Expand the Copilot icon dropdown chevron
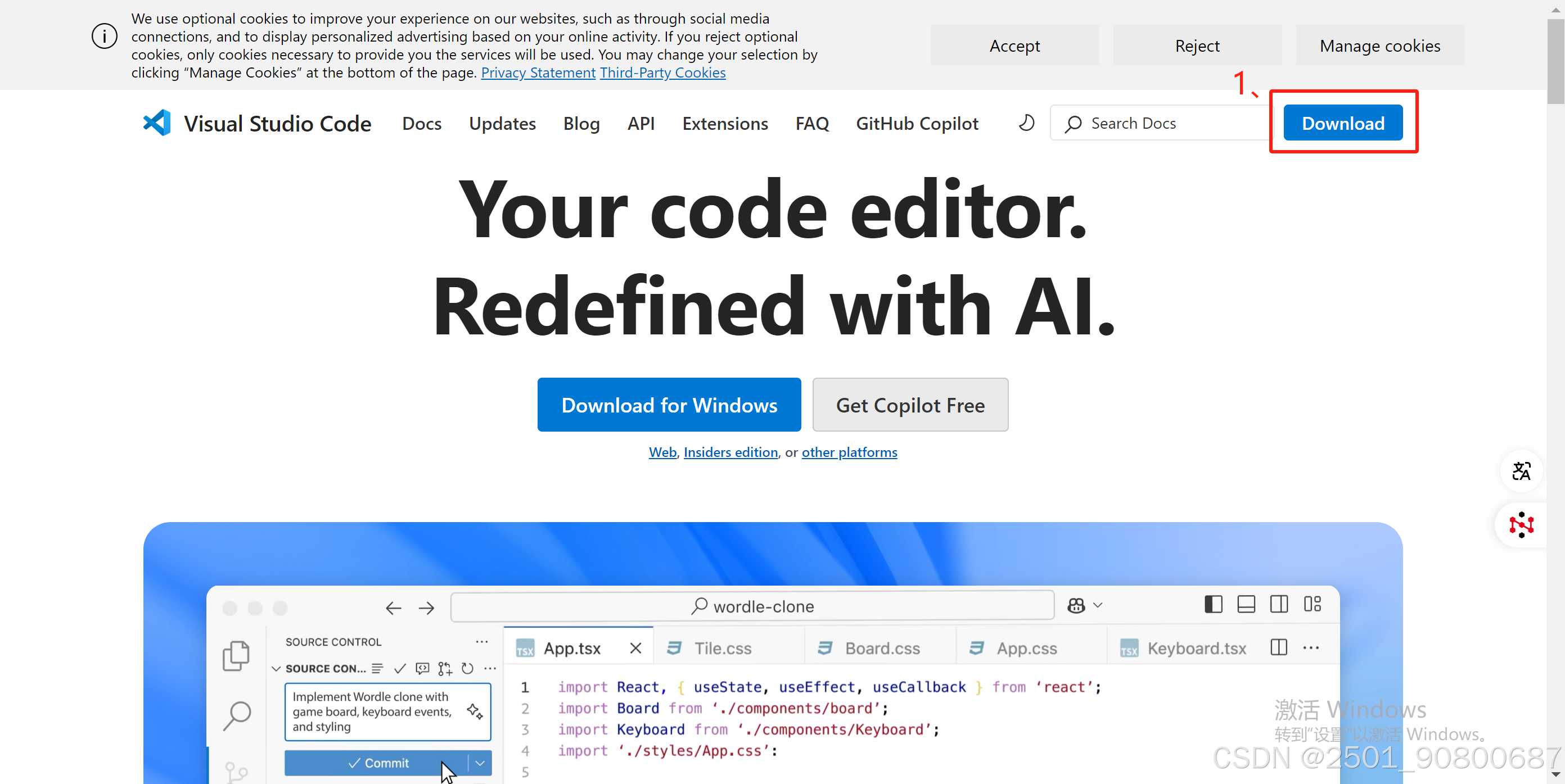This screenshot has height=784, width=1565. tap(1098, 605)
